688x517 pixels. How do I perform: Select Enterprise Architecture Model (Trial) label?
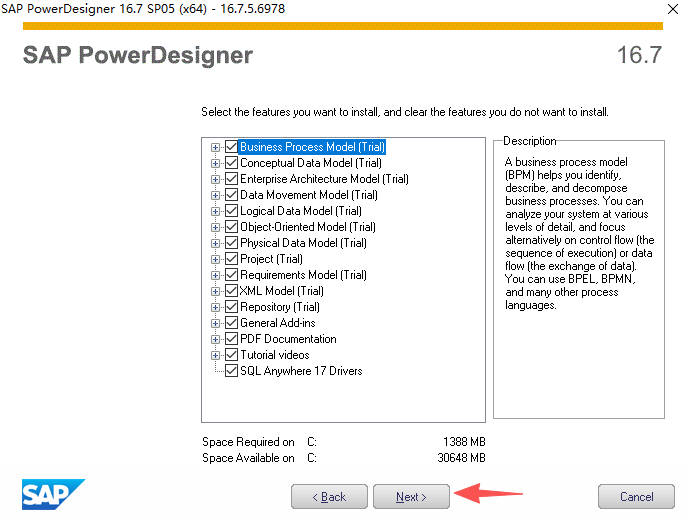pyautogui.click(x=324, y=179)
